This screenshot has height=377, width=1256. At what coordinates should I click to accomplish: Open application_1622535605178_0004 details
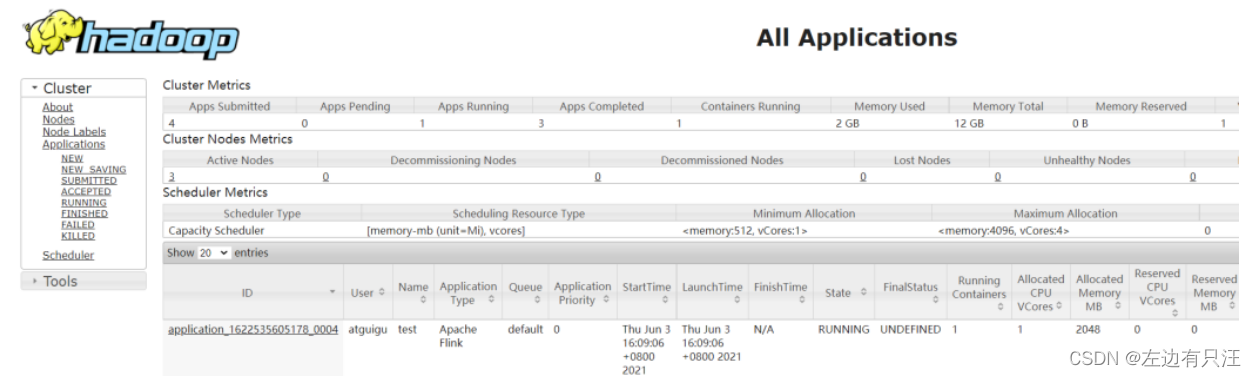253,329
